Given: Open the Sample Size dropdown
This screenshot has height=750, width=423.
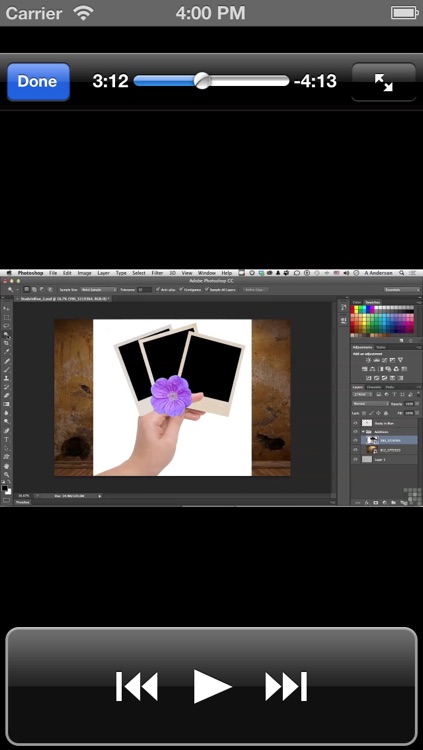Looking at the screenshot, I should 99,289.
